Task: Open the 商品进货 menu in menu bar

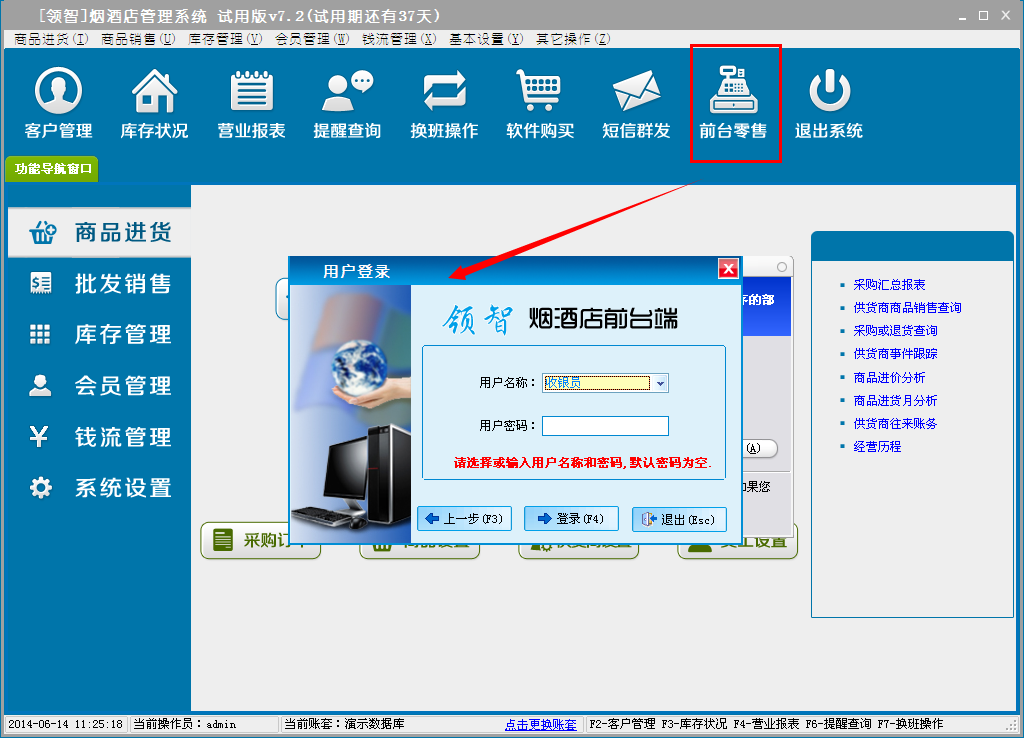Action: [51, 39]
